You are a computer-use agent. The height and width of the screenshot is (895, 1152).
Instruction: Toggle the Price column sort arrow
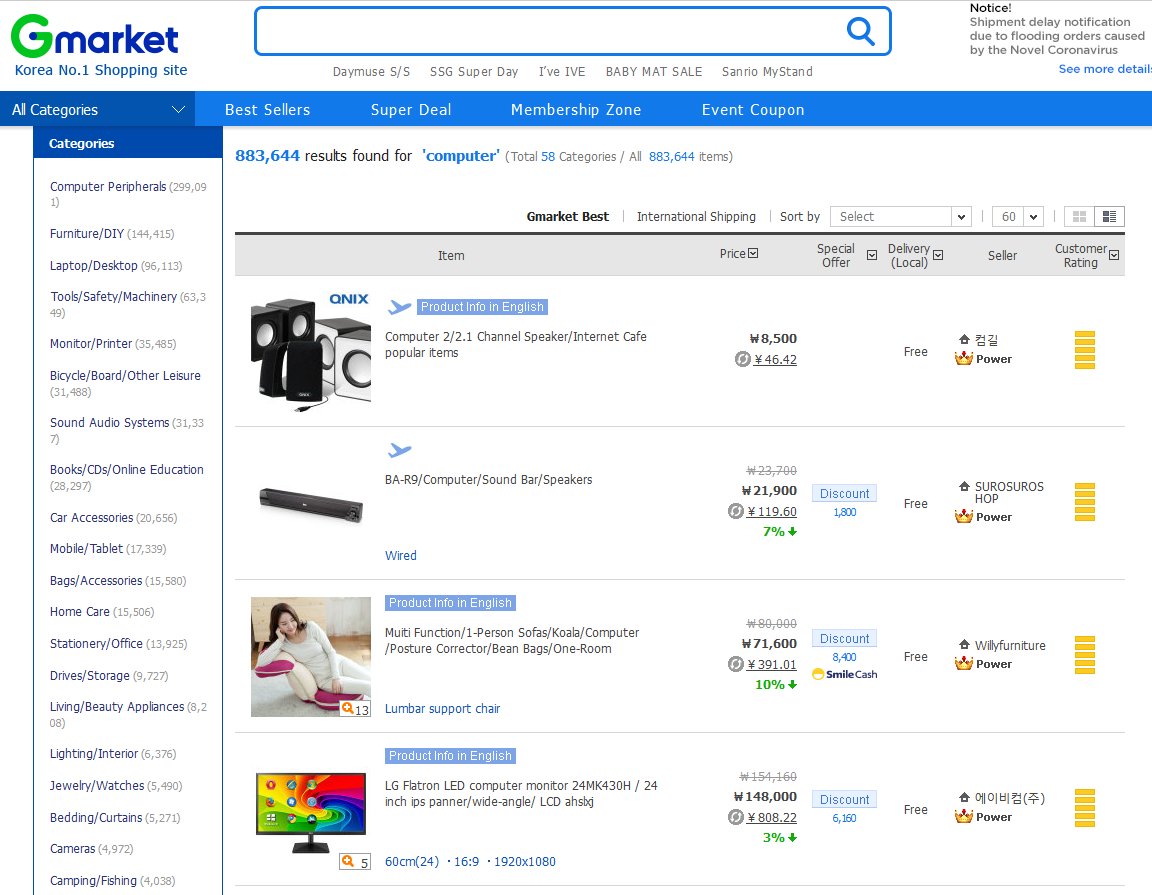(753, 254)
